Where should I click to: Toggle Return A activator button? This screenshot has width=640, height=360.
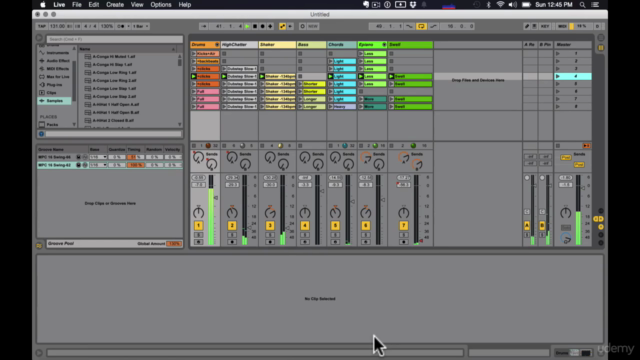coord(527,226)
